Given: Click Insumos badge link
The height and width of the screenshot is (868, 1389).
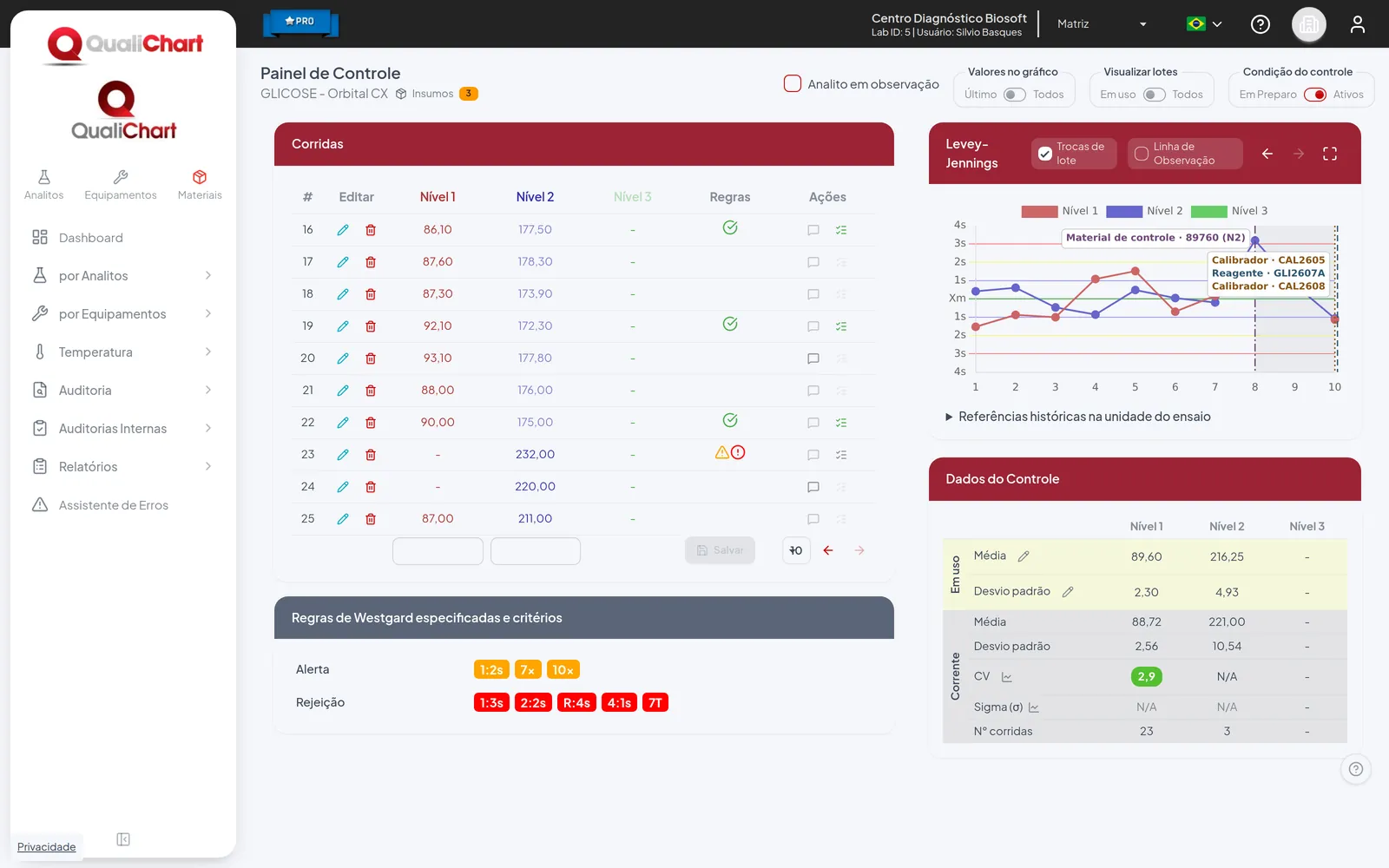Looking at the screenshot, I should click(x=437, y=94).
